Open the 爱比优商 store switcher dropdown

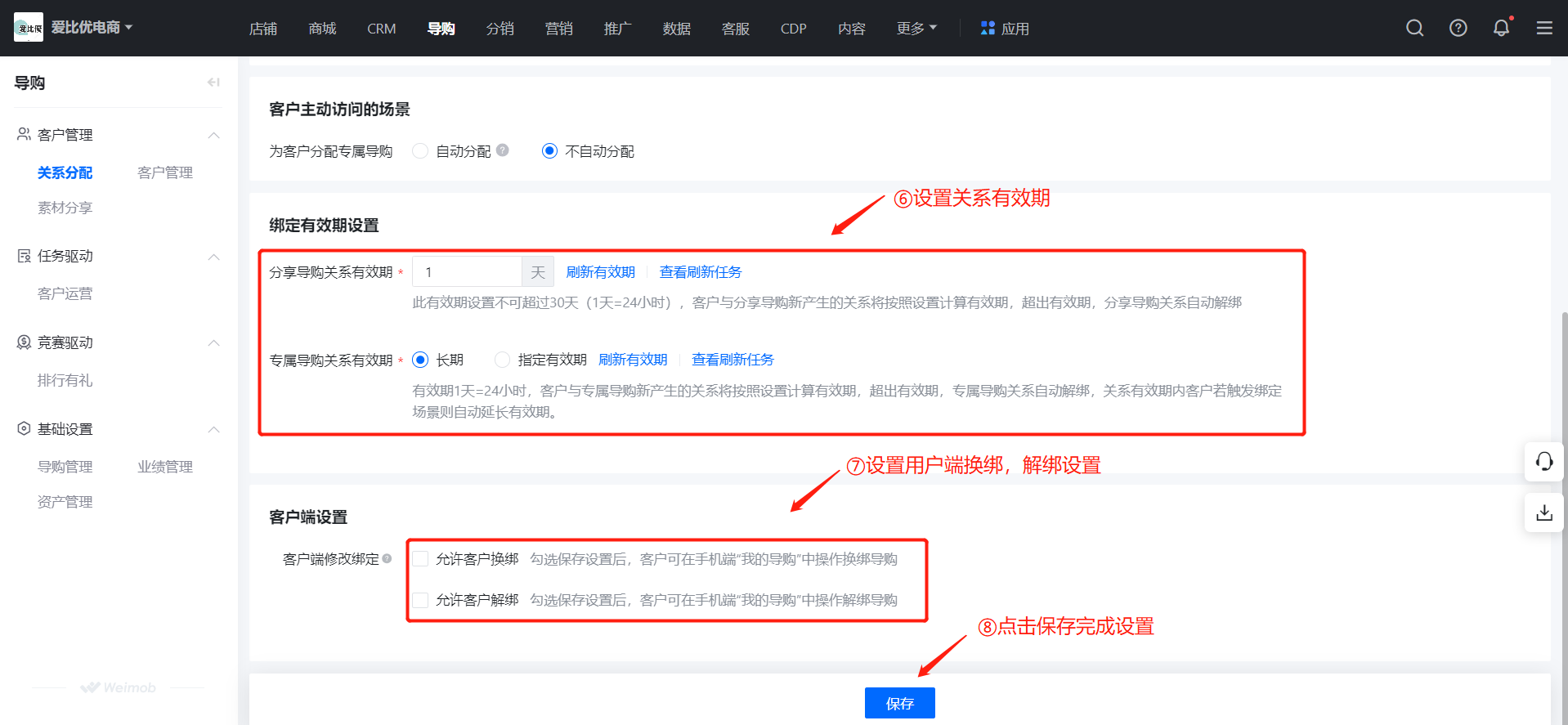pyautogui.click(x=92, y=28)
